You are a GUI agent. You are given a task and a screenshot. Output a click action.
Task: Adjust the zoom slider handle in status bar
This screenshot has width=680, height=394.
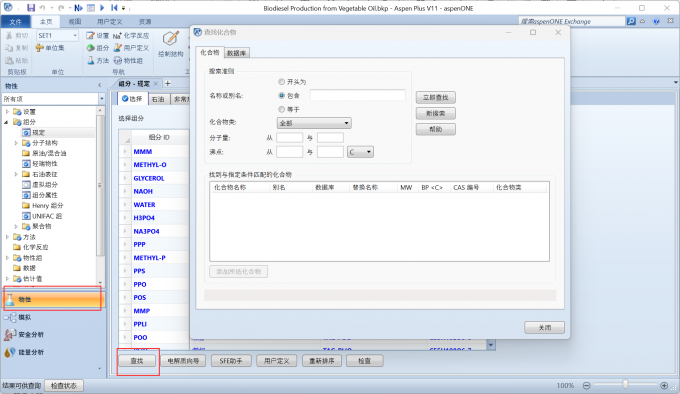(625, 384)
